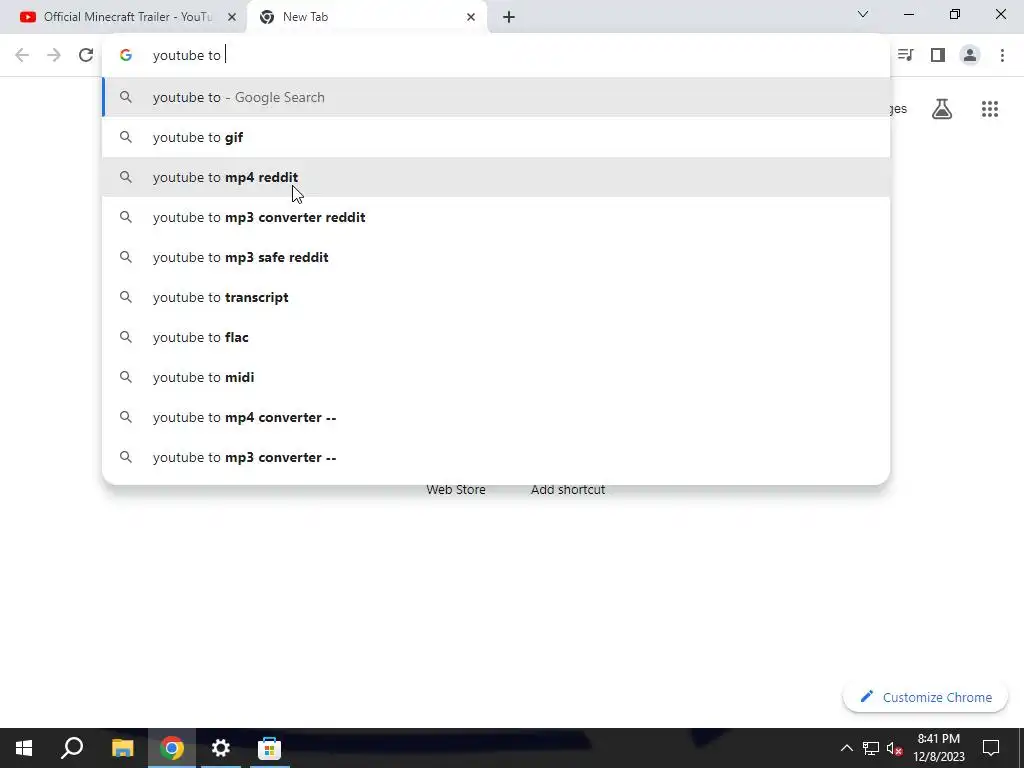Open the notification center icon
Viewport: 1024px width, 768px height.
991,748
